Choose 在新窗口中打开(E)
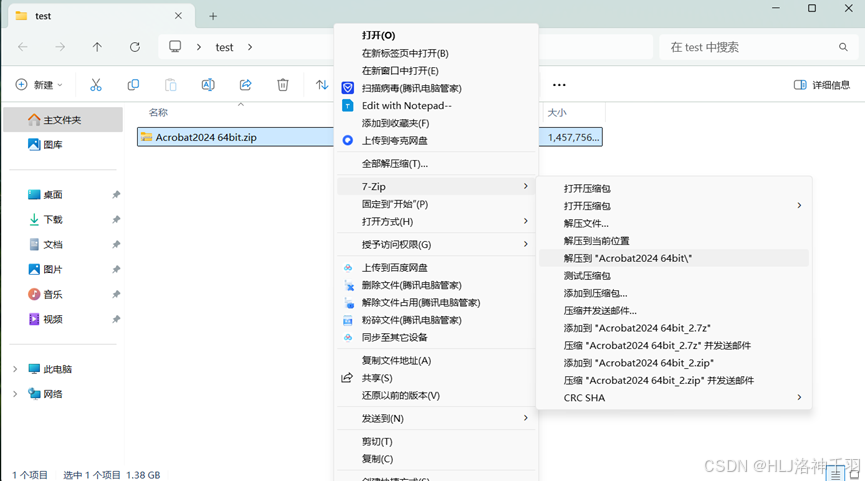The image size is (865, 481). 437,71
